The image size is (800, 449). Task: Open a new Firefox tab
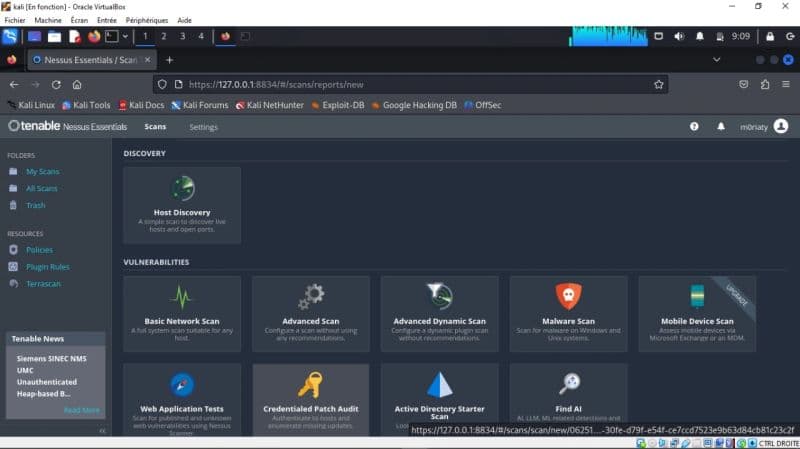point(169,60)
